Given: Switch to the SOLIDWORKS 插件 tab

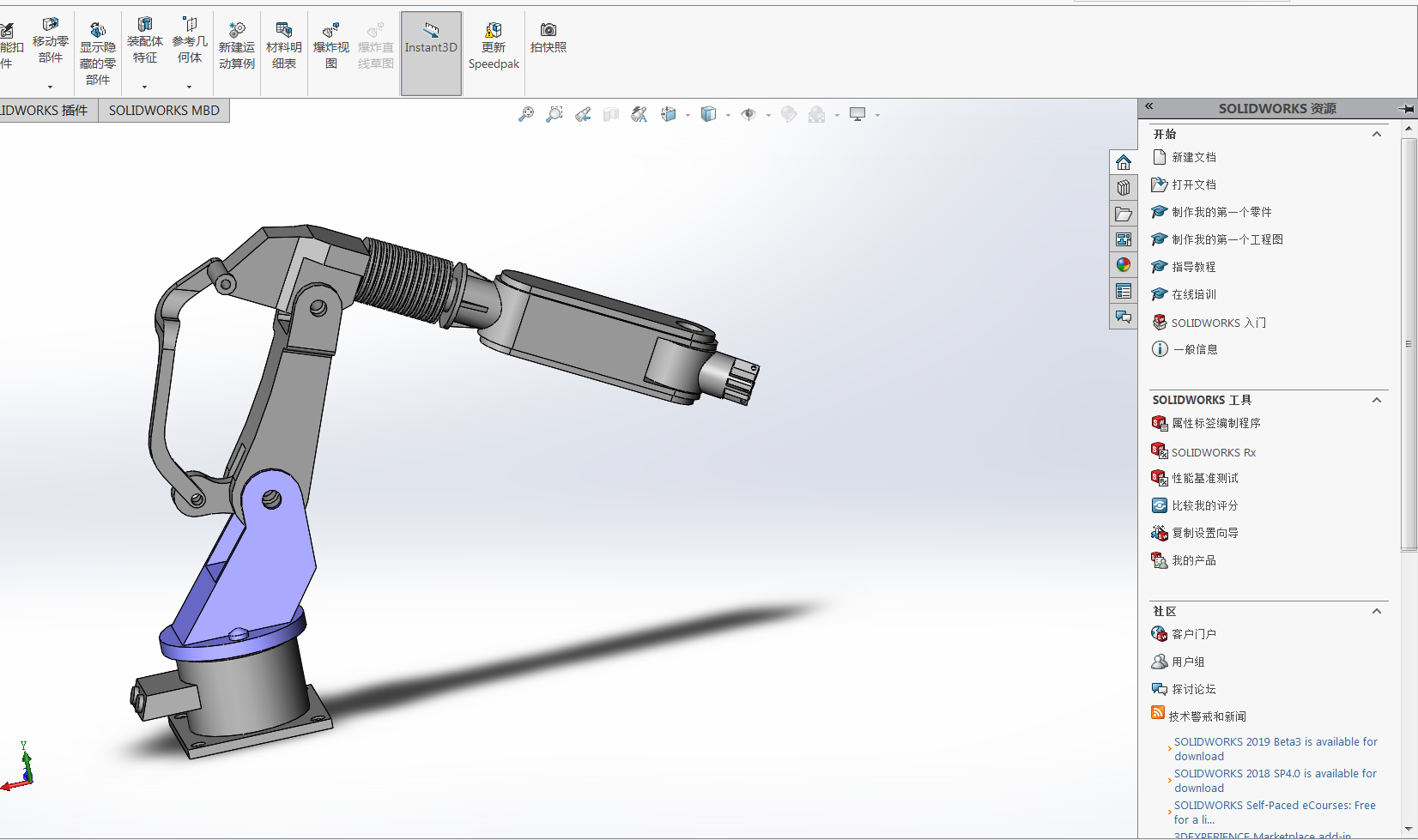Looking at the screenshot, I should [45, 111].
